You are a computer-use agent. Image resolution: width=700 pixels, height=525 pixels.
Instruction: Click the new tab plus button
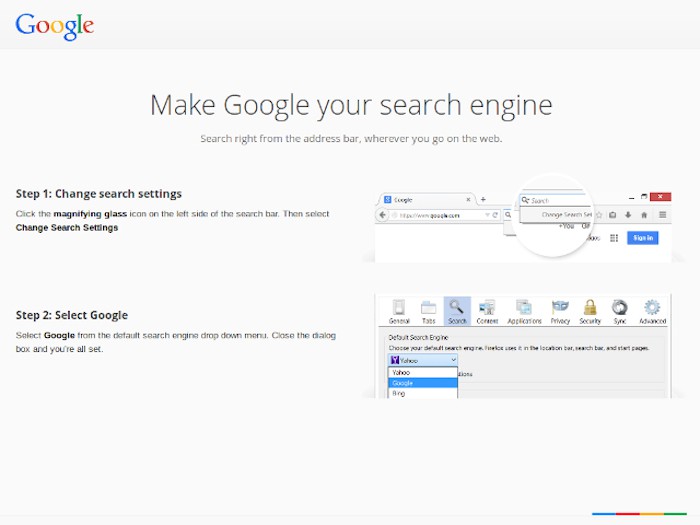(x=483, y=200)
